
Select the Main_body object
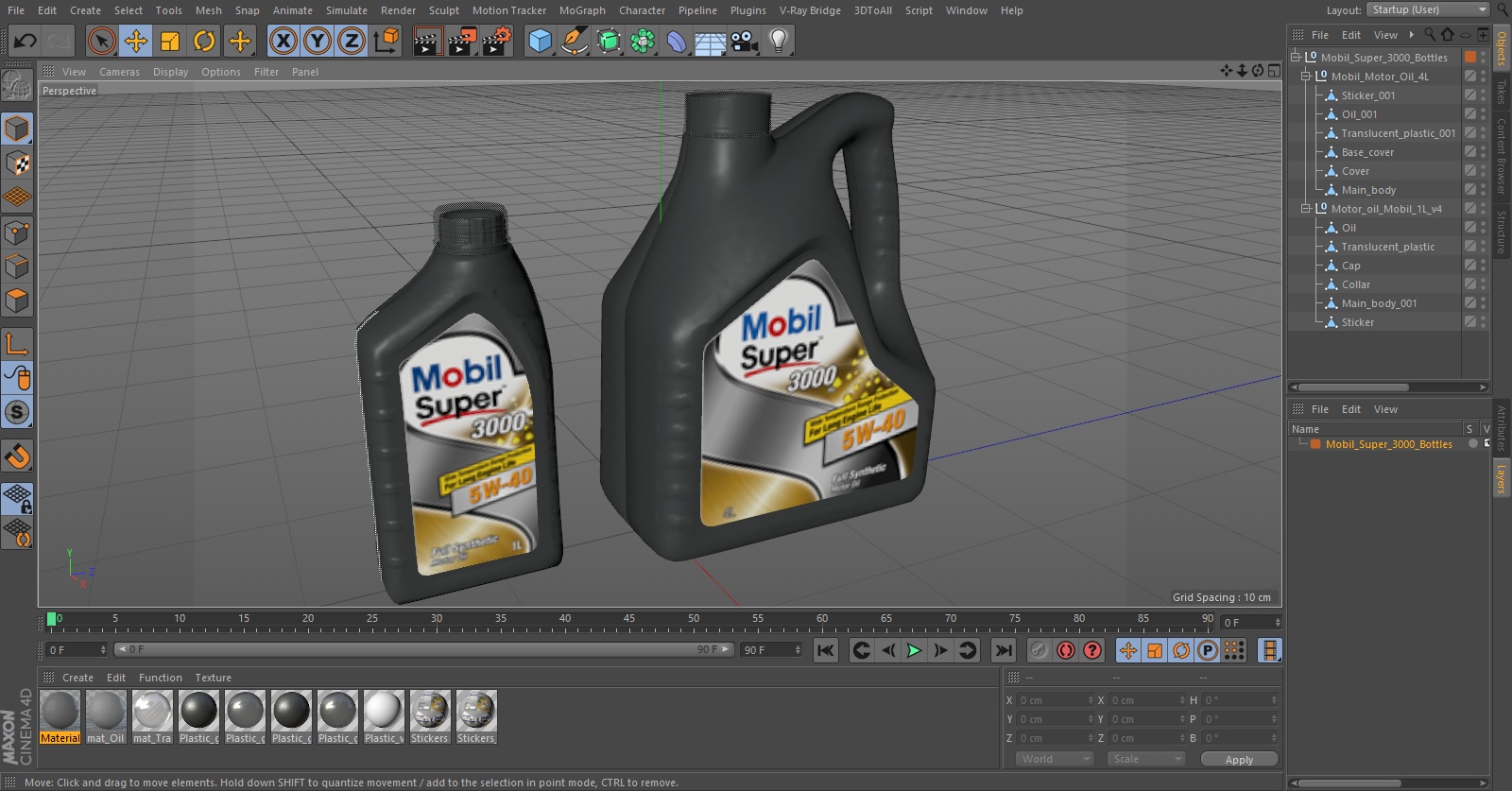tap(1368, 190)
